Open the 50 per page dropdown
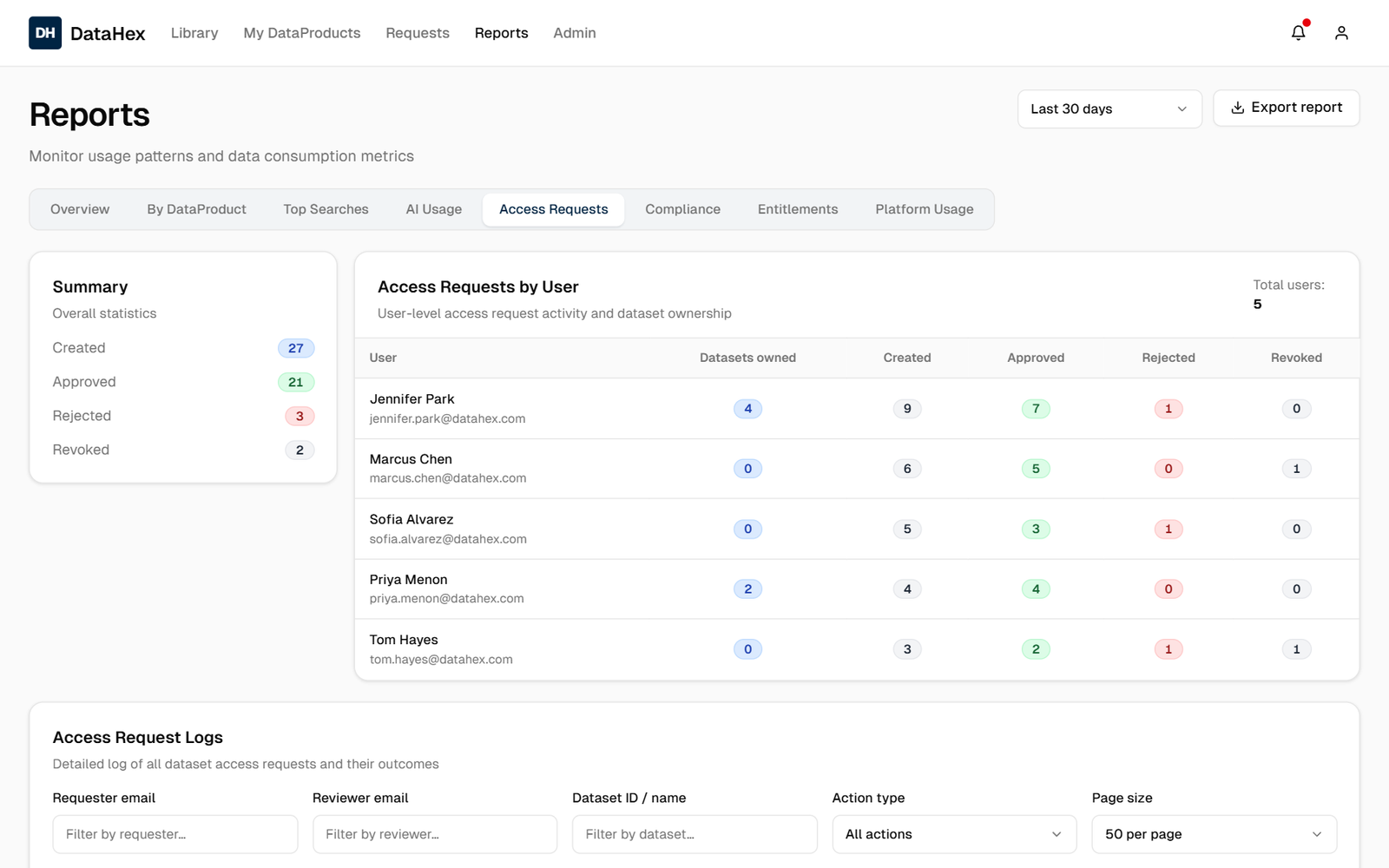1389x868 pixels. tap(1214, 834)
